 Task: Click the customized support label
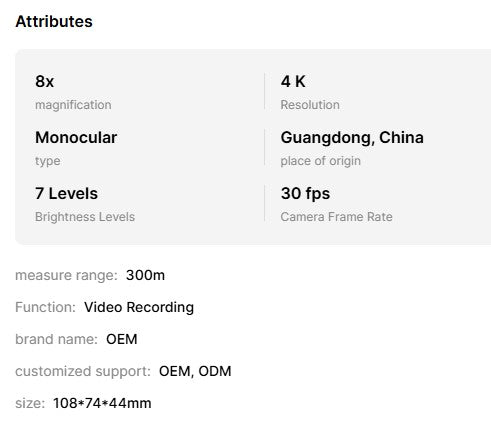[x=83, y=371]
